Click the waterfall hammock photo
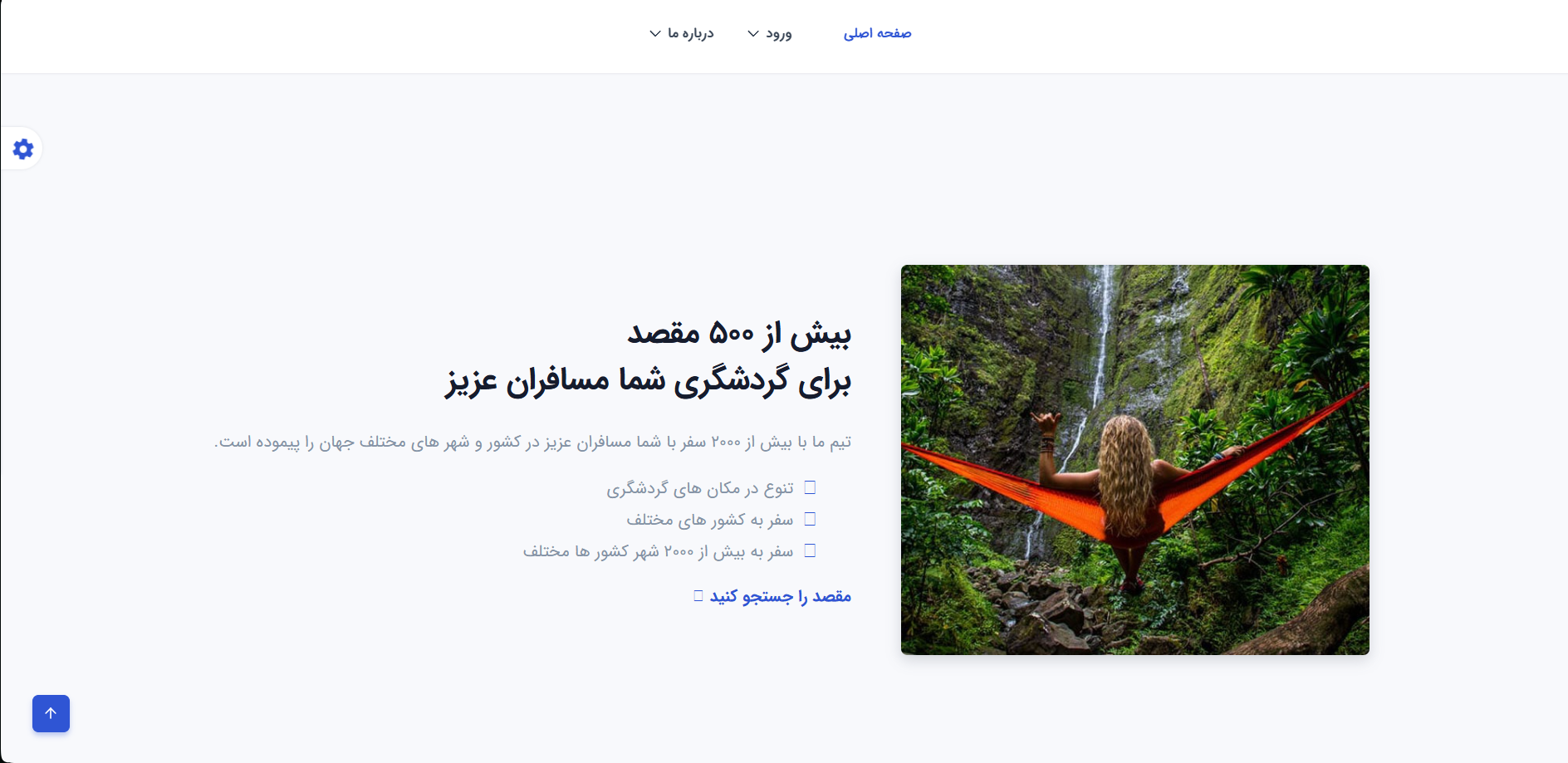This screenshot has height=763, width=1568. (1135, 460)
